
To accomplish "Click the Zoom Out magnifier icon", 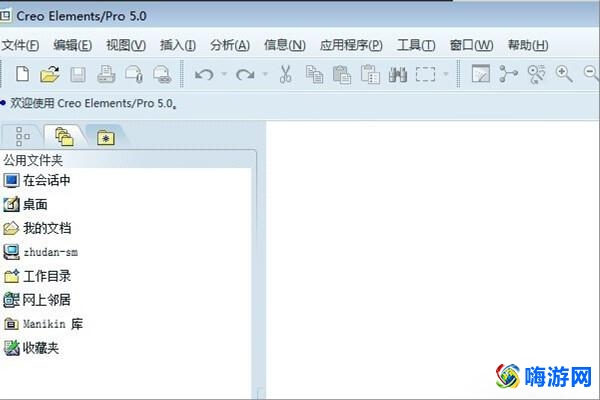I will tap(592, 73).
